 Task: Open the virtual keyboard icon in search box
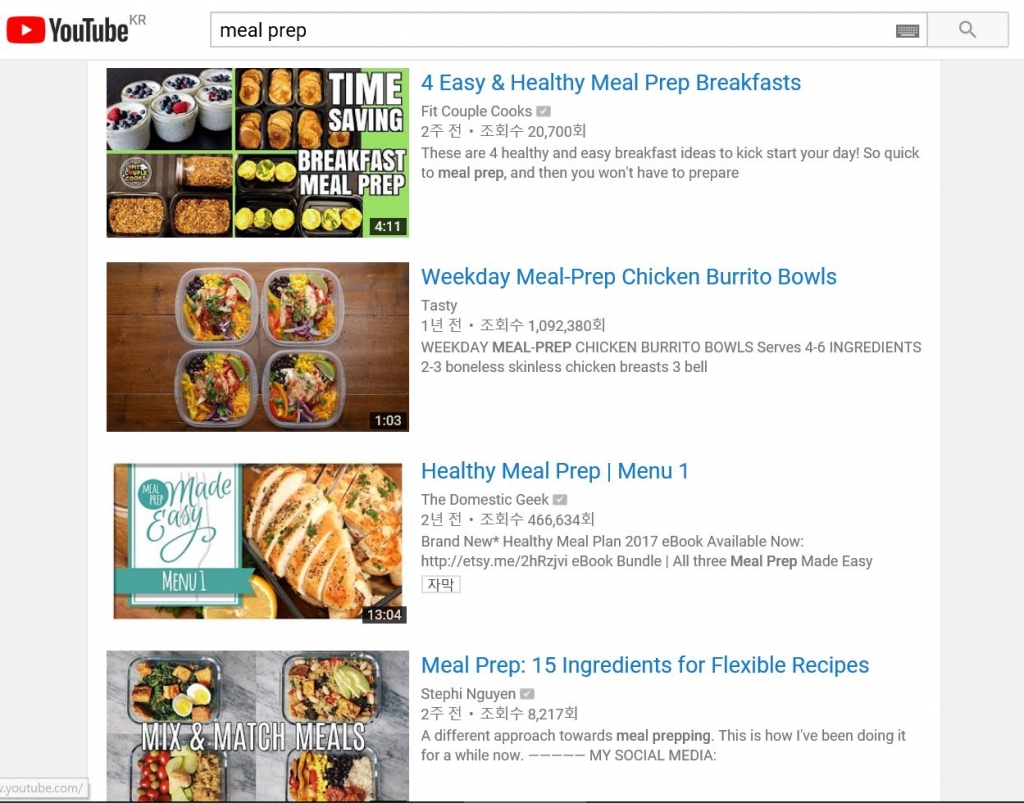[907, 31]
